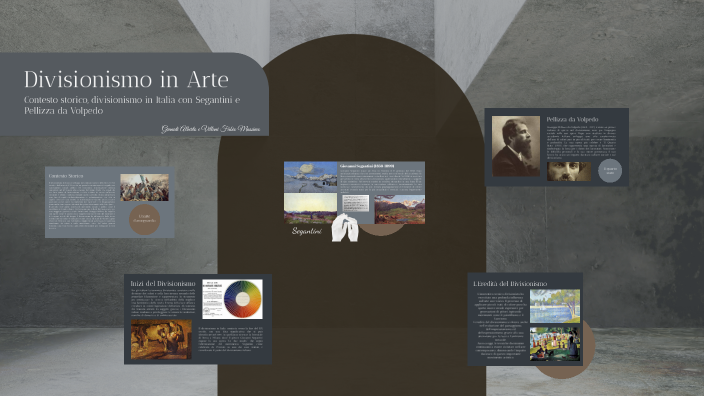Click the battle scene painting in Contesto Storico
Viewport: 704px width, 396px height.
click(x=144, y=187)
